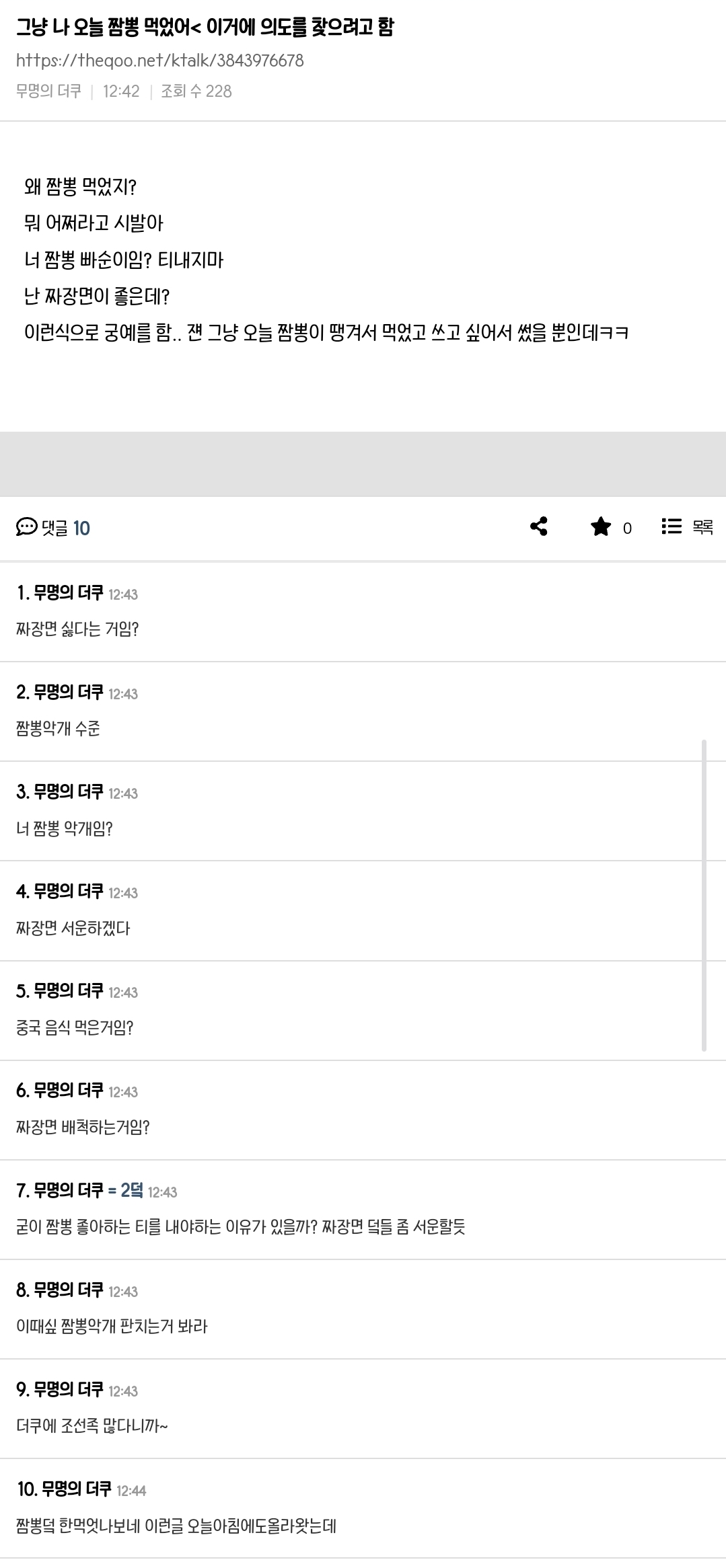
Task: Click comment 2 text 짬뽕악개 수준
Action: pos(58,729)
